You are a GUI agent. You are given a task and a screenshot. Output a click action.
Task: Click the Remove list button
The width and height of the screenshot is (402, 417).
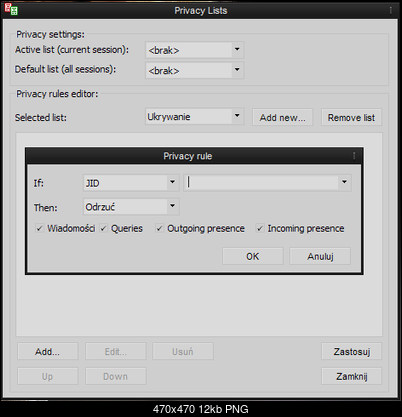pyautogui.click(x=351, y=117)
